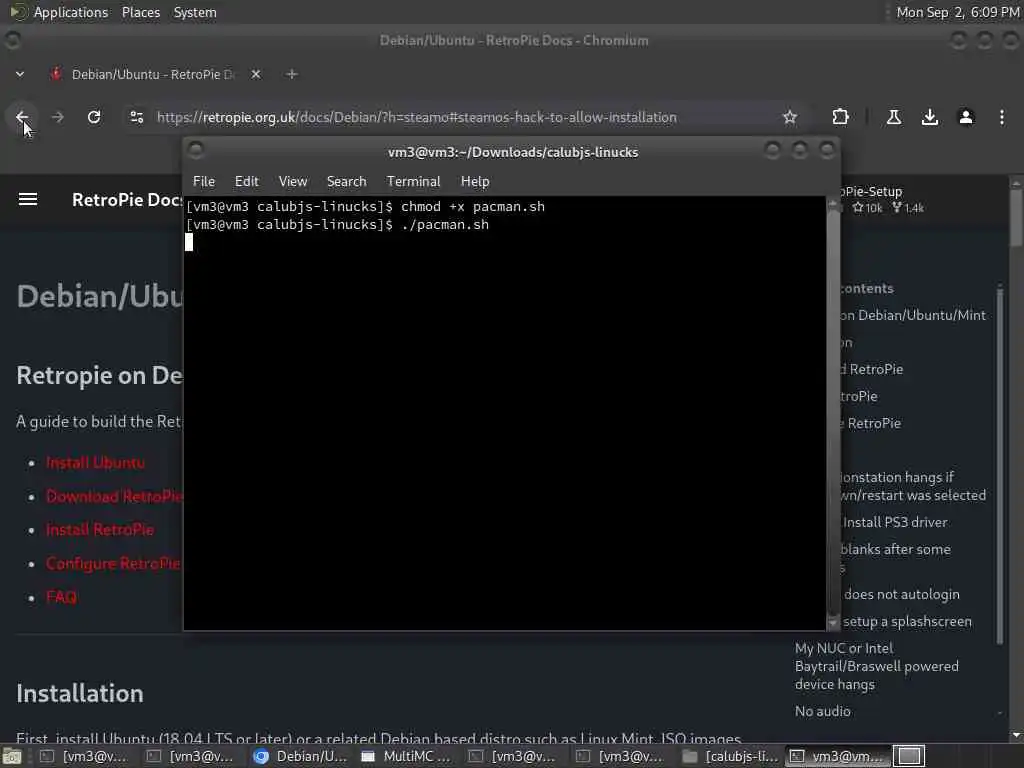
Task: Click the terminal scrollbar up arrow
Action: (833, 203)
